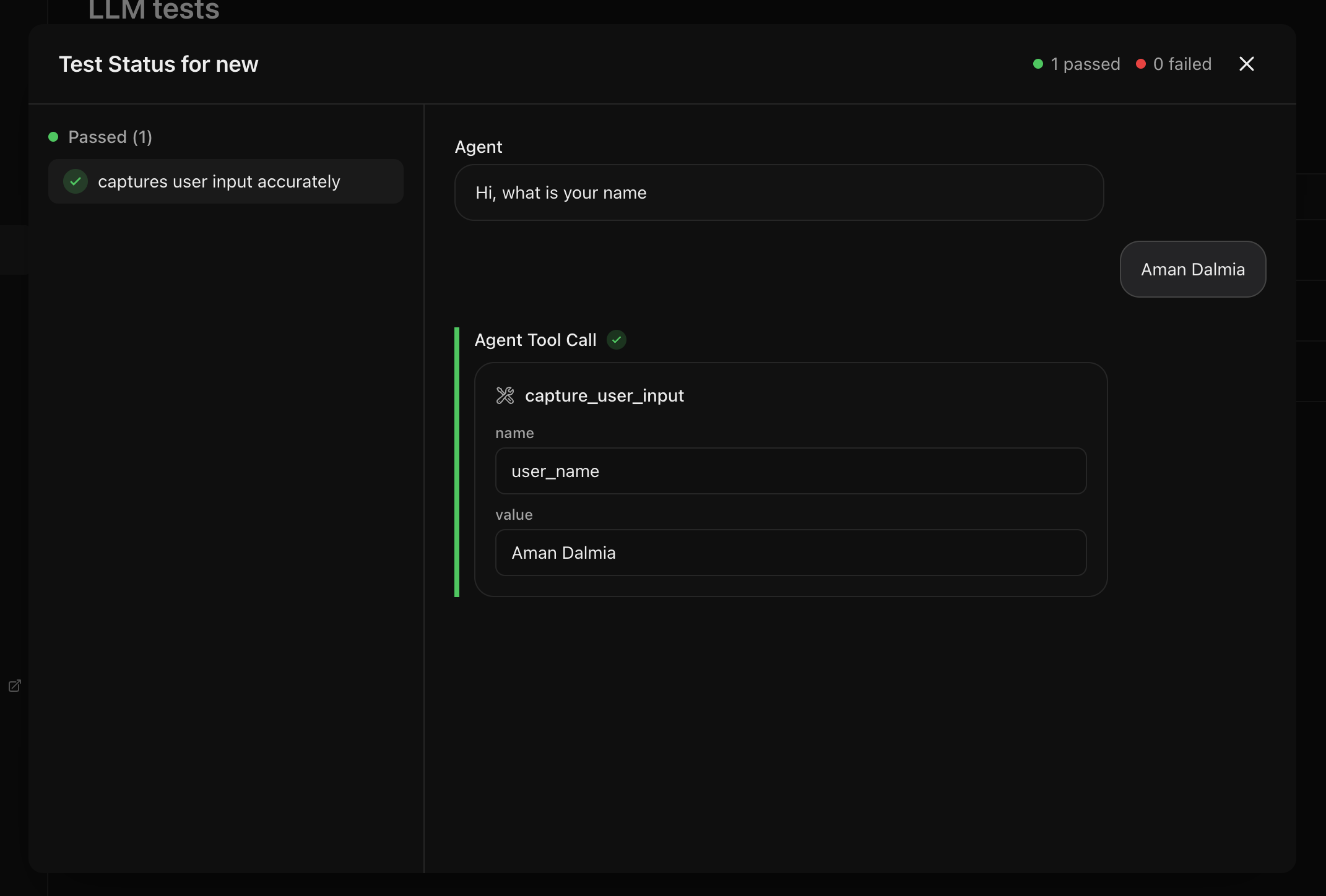
Task: Open the Test Status for new header
Action: pos(158,64)
